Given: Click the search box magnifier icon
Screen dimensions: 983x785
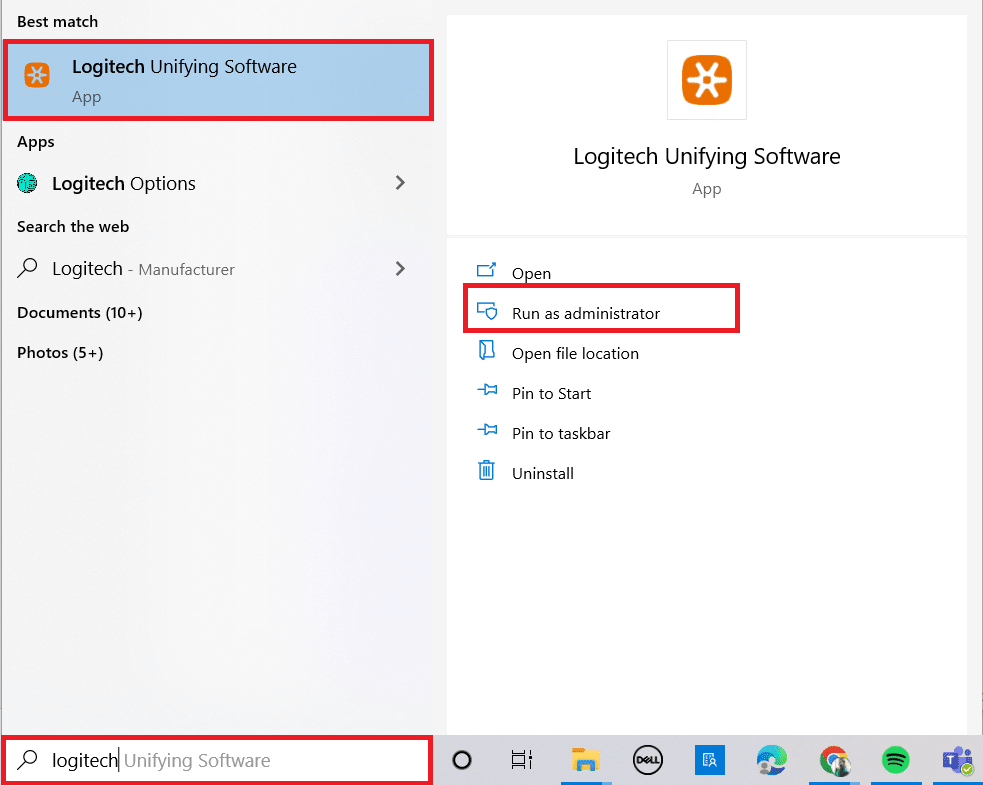Looking at the screenshot, I should coord(27,759).
